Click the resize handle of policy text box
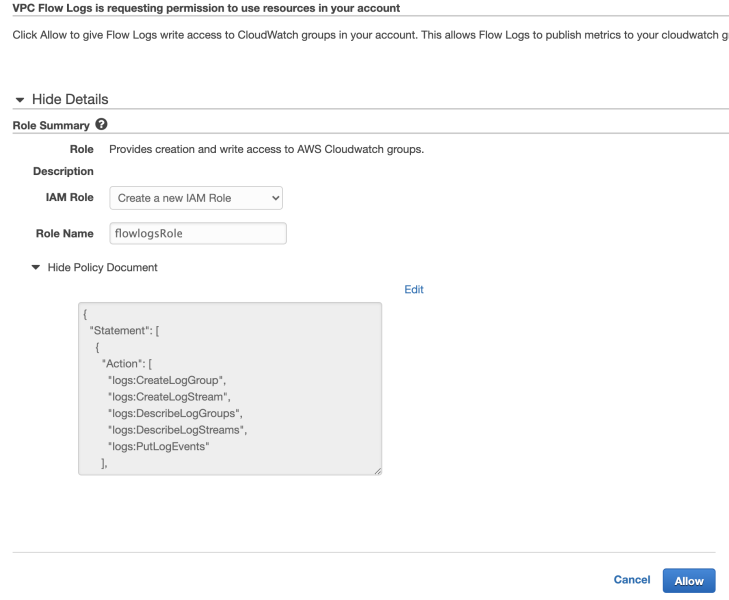The height and width of the screenshot is (600, 729). [378, 471]
